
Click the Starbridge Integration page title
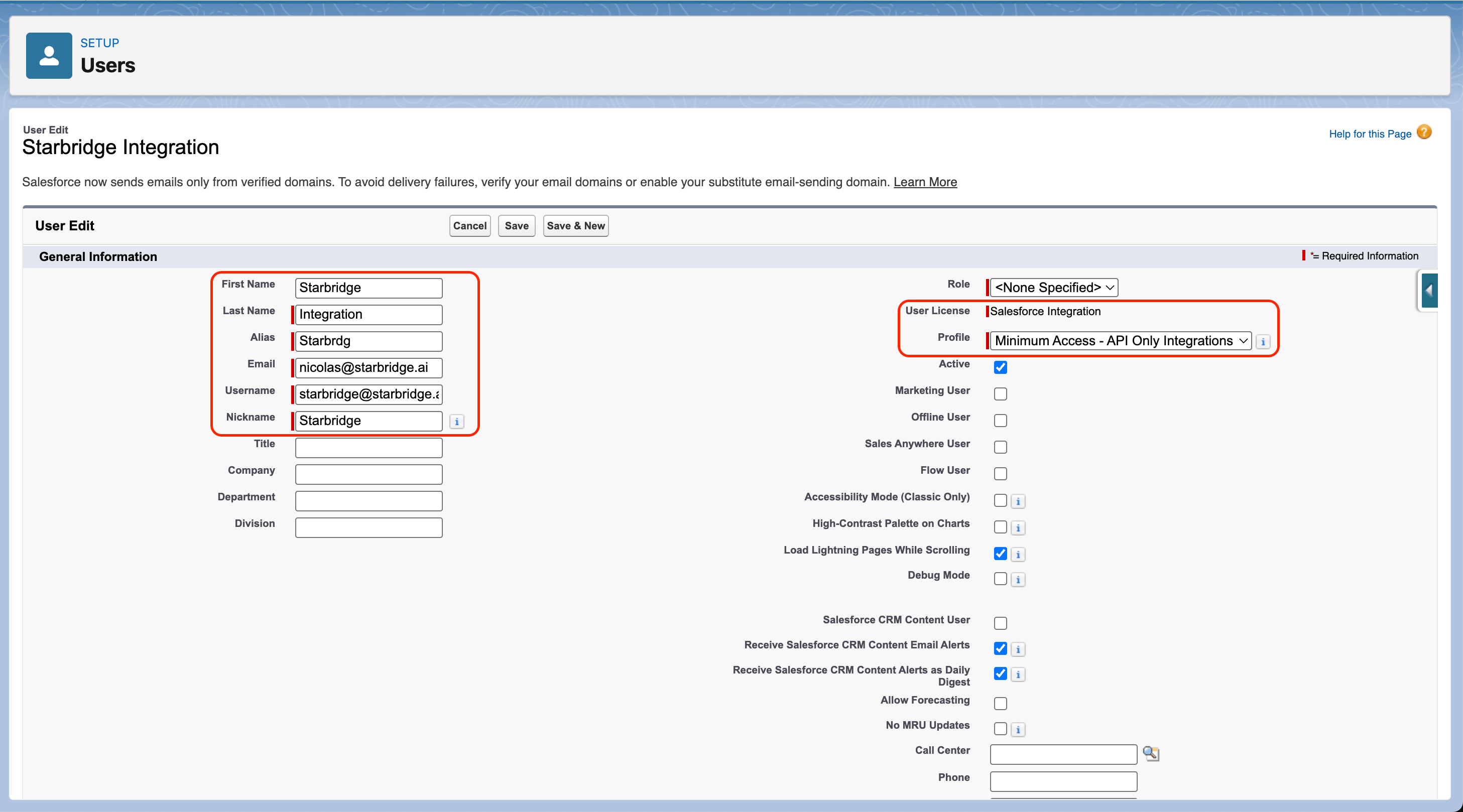[x=120, y=148]
